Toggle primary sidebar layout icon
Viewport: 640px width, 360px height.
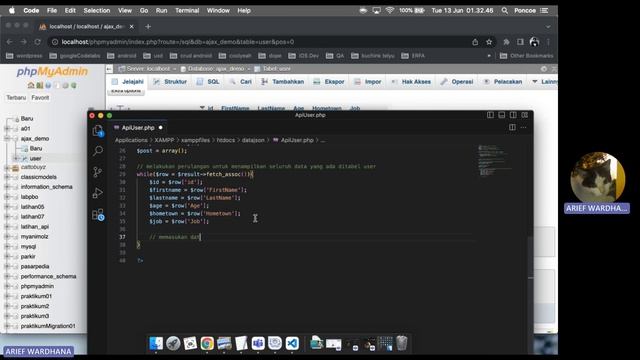tap(490, 115)
